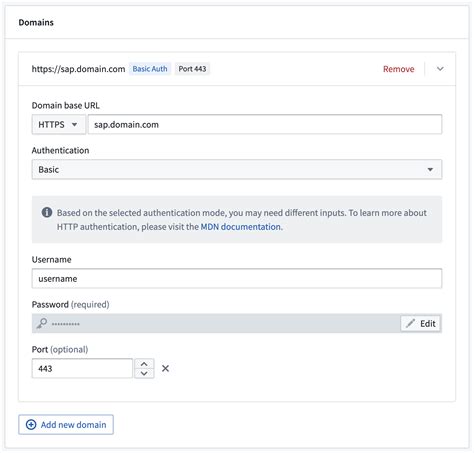Click the Basic Auth tag
The height and width of the screenshot is (453, 474).
[150, 69]
